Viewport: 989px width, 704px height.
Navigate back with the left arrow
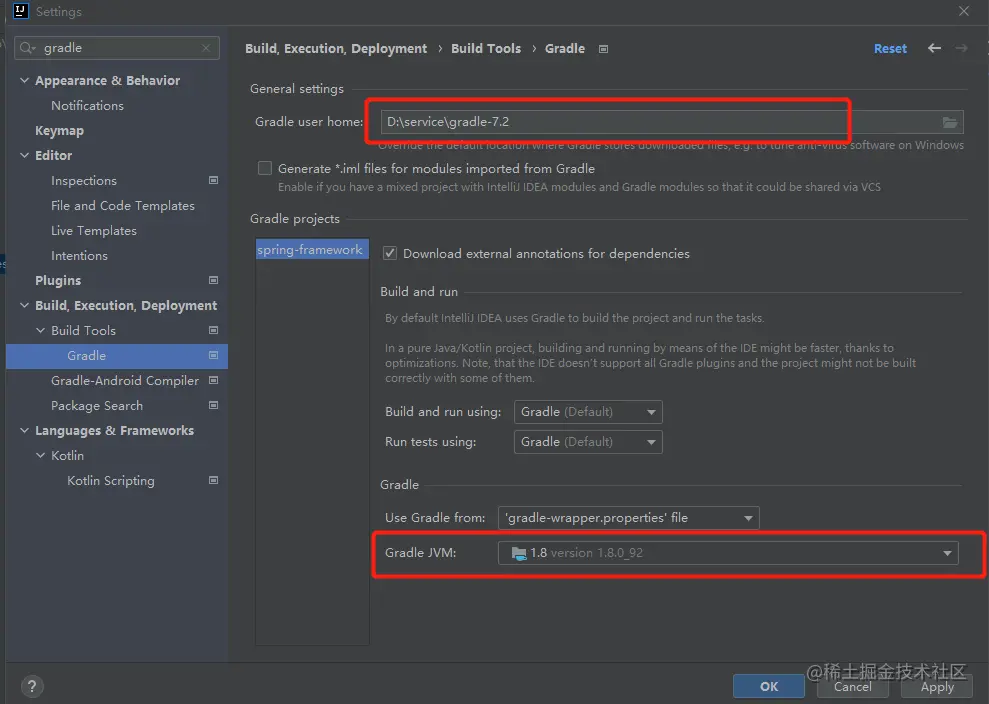point(934,48)
